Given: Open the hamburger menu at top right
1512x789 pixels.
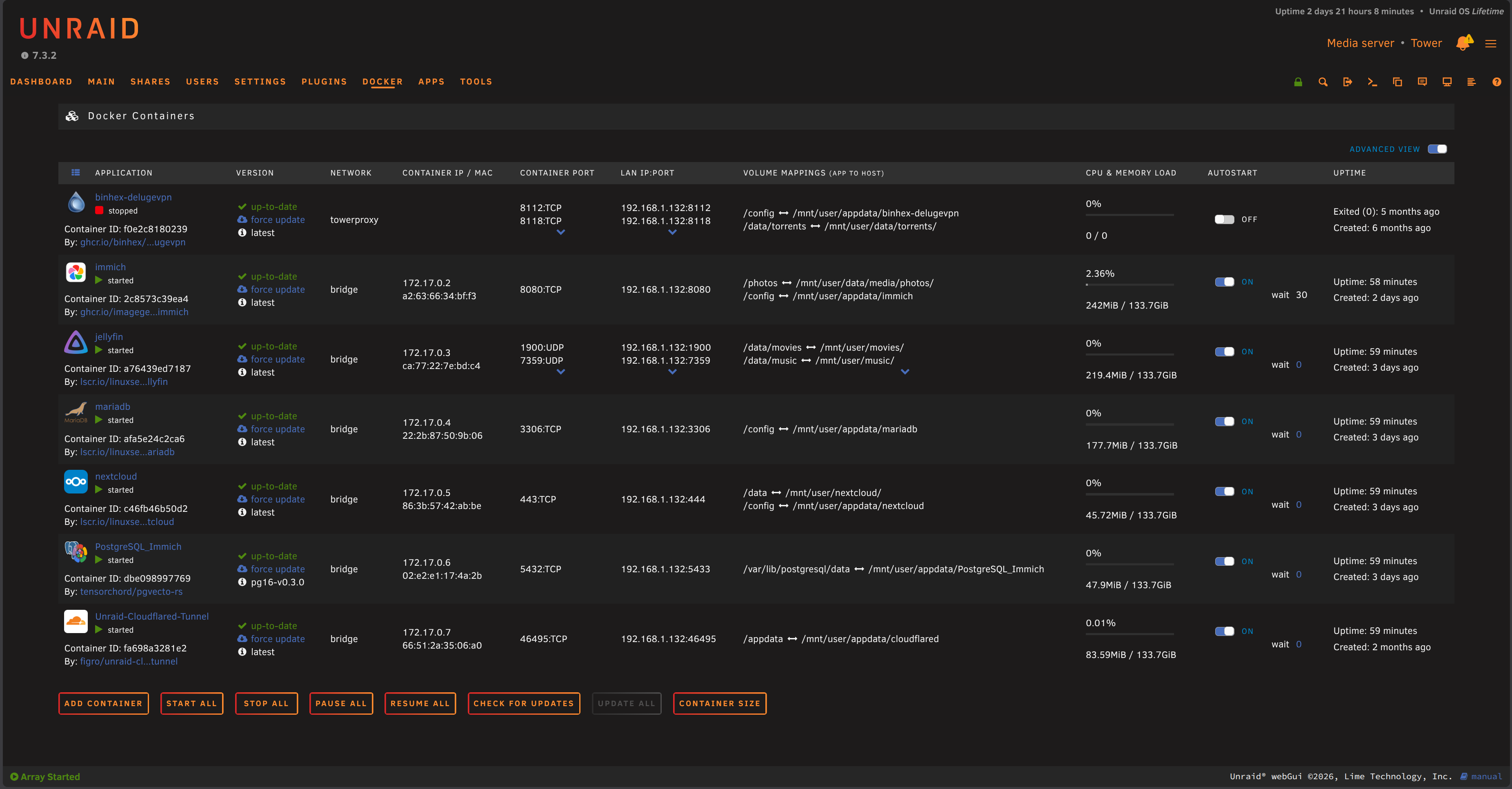Looking at the screenshot, I should (x=1491, y=43).
